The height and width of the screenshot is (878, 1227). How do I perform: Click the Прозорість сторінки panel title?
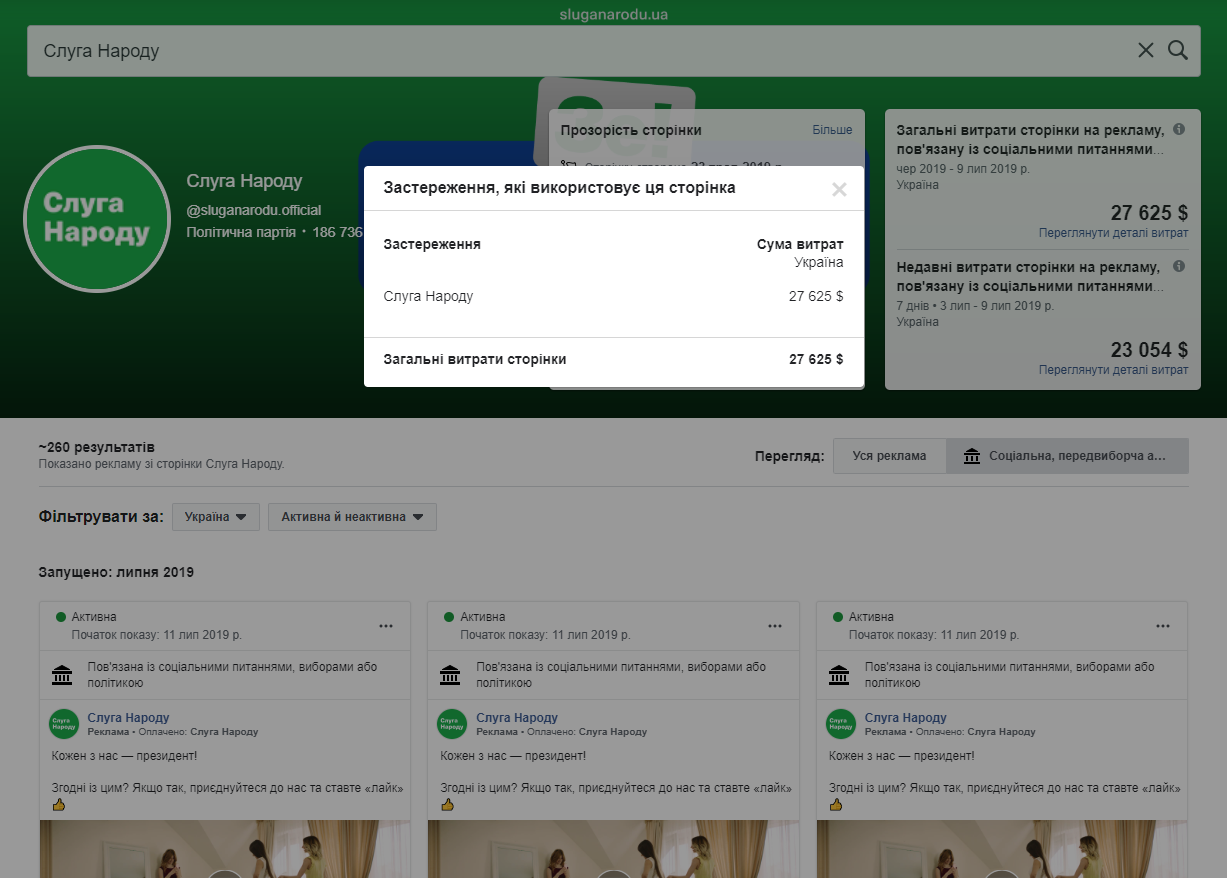631,130
